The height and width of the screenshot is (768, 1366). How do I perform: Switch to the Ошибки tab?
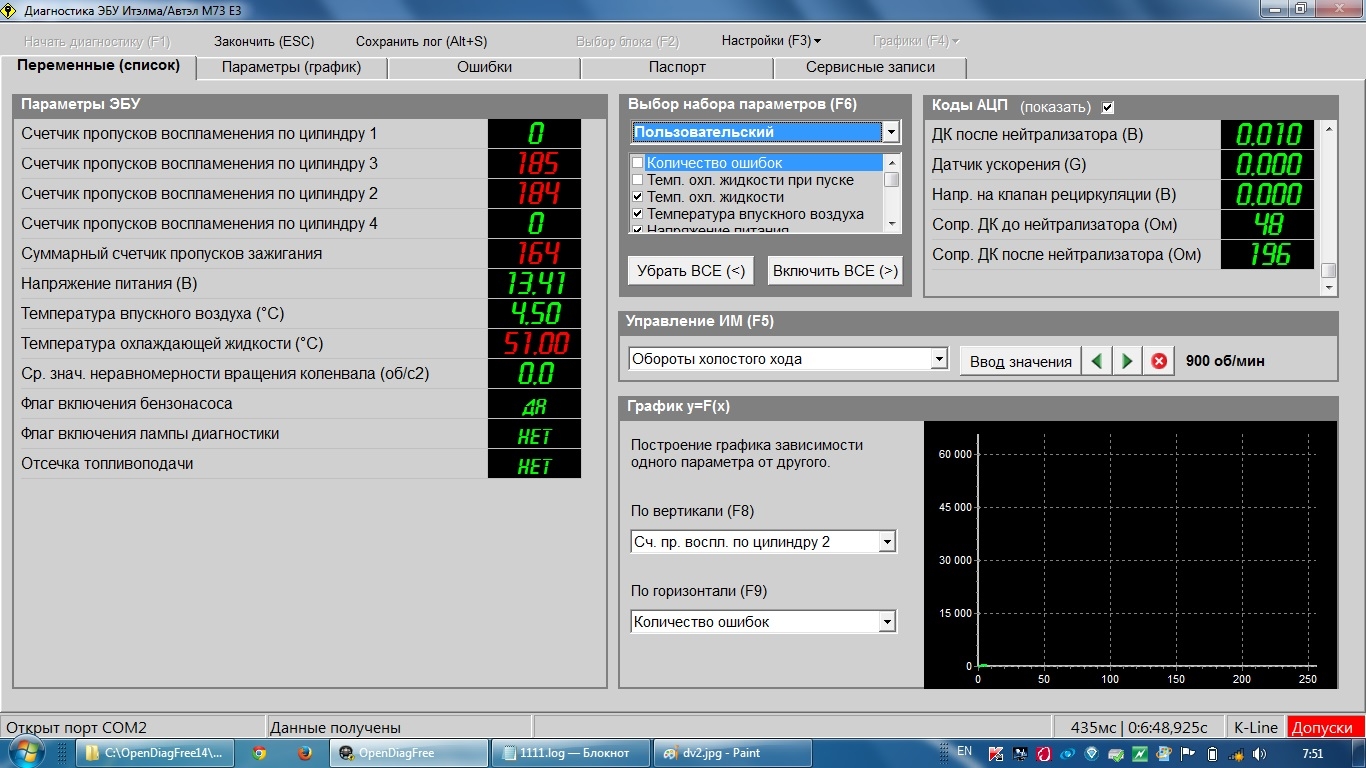coord(484,67)
